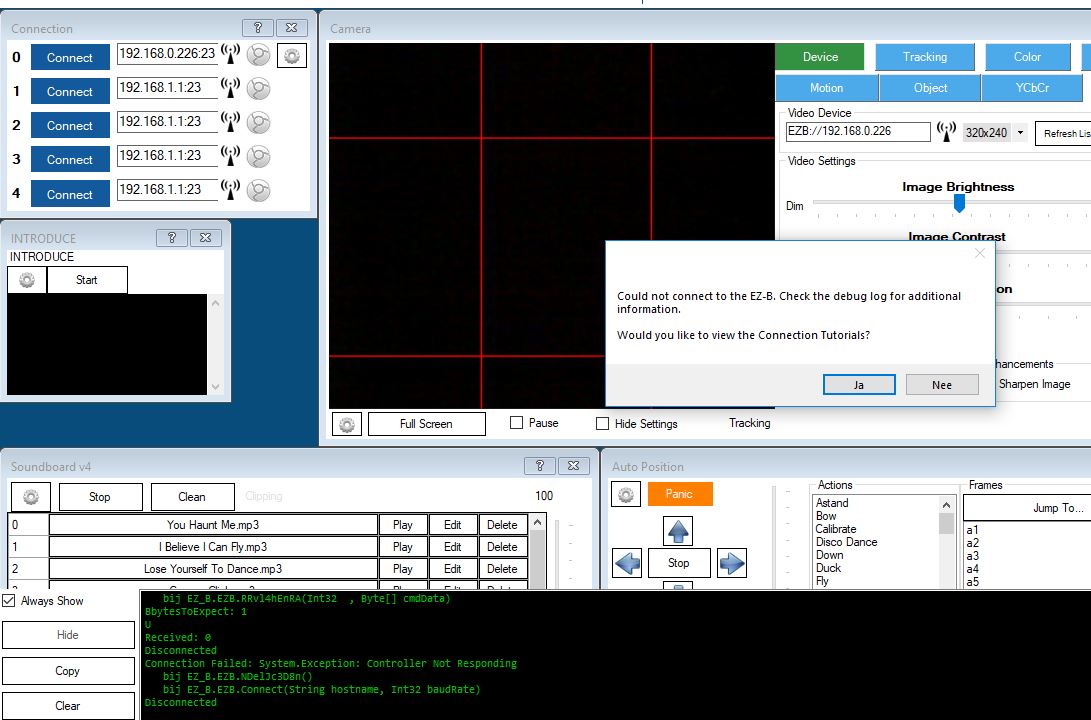Screen dimensions: 1091x720
Task: Open Camera panel settings gear
Action: click(347, 424)
